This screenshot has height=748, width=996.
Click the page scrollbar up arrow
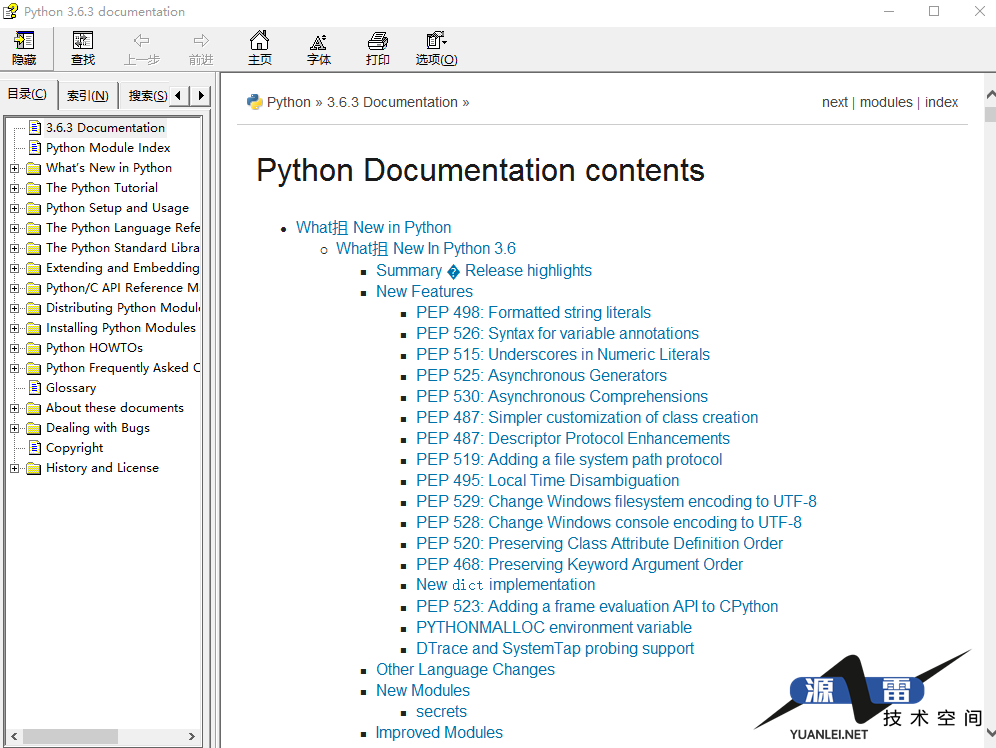coord(990,94)
